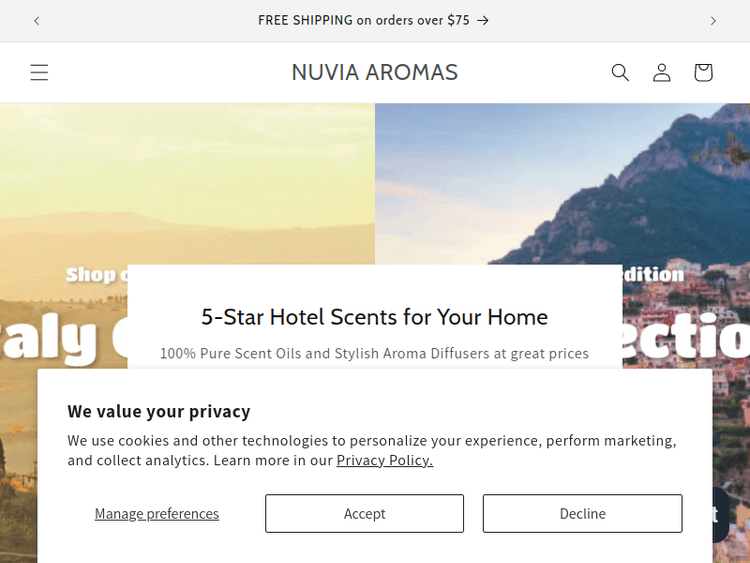
Task: Click the FREE SHIPPING announcement link
Action: tap(363, 20)
